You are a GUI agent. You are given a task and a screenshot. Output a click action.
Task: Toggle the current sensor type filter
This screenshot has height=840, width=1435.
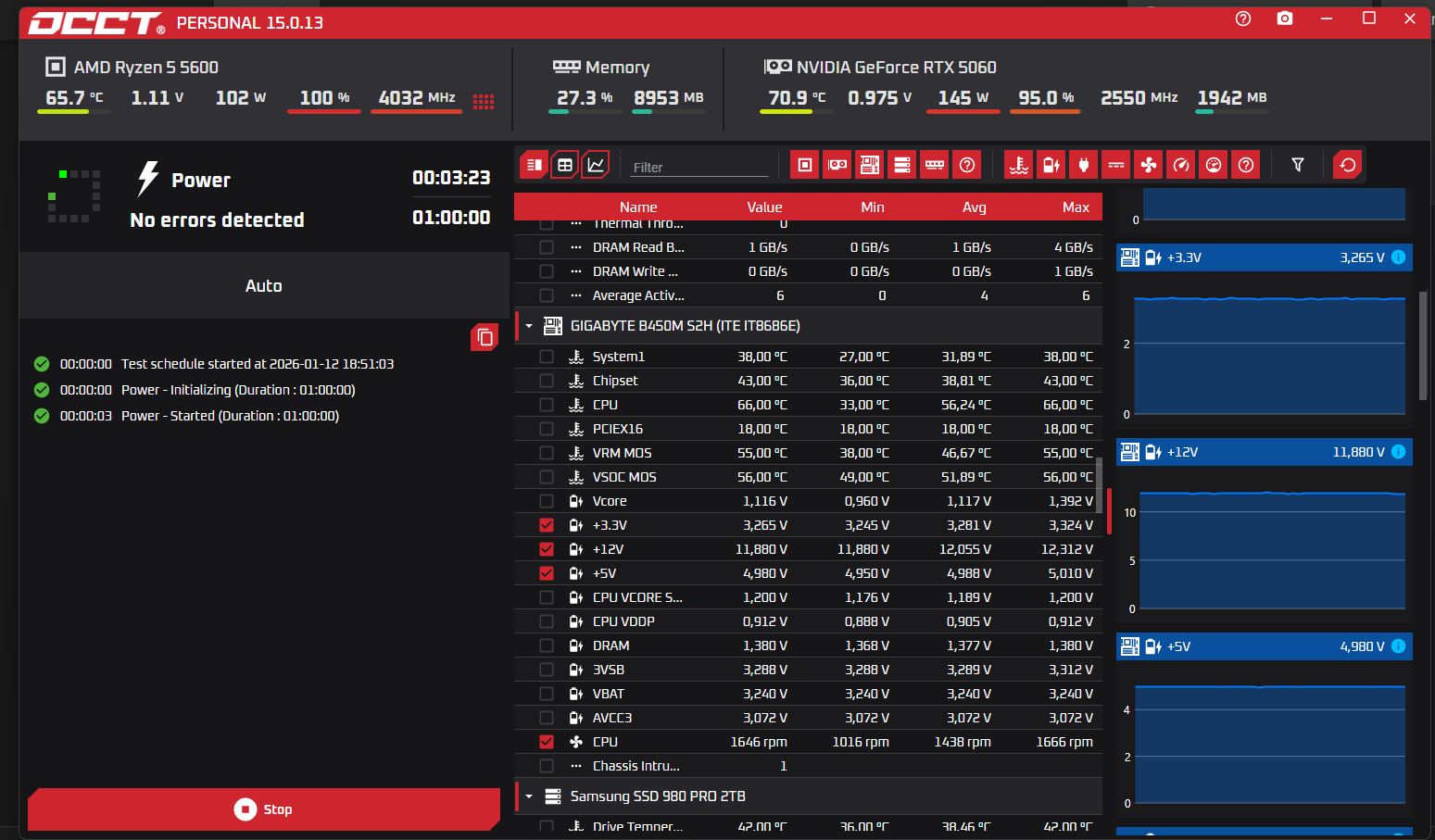point(1116,165)
